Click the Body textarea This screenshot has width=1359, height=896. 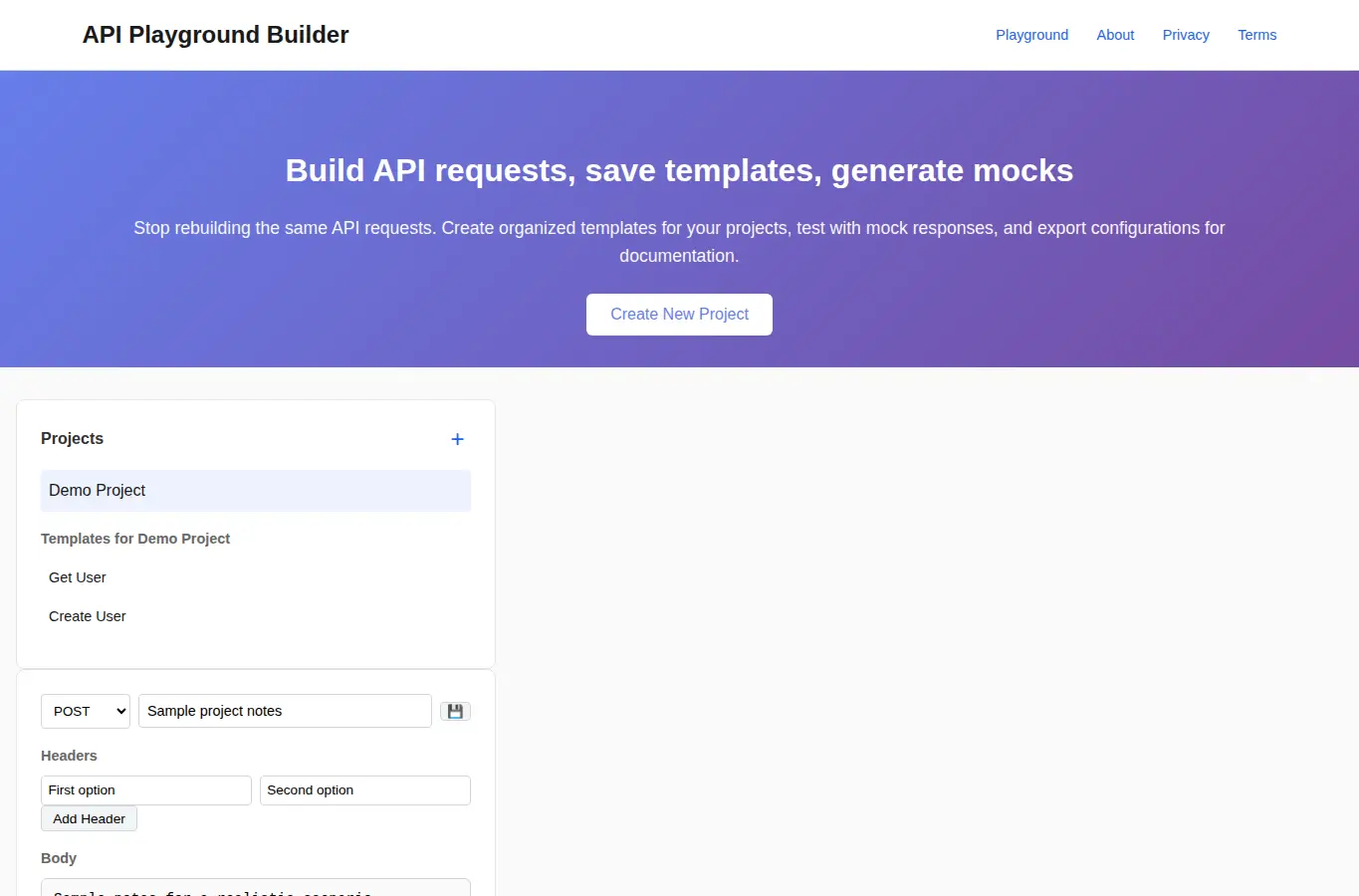click(256, 887)
